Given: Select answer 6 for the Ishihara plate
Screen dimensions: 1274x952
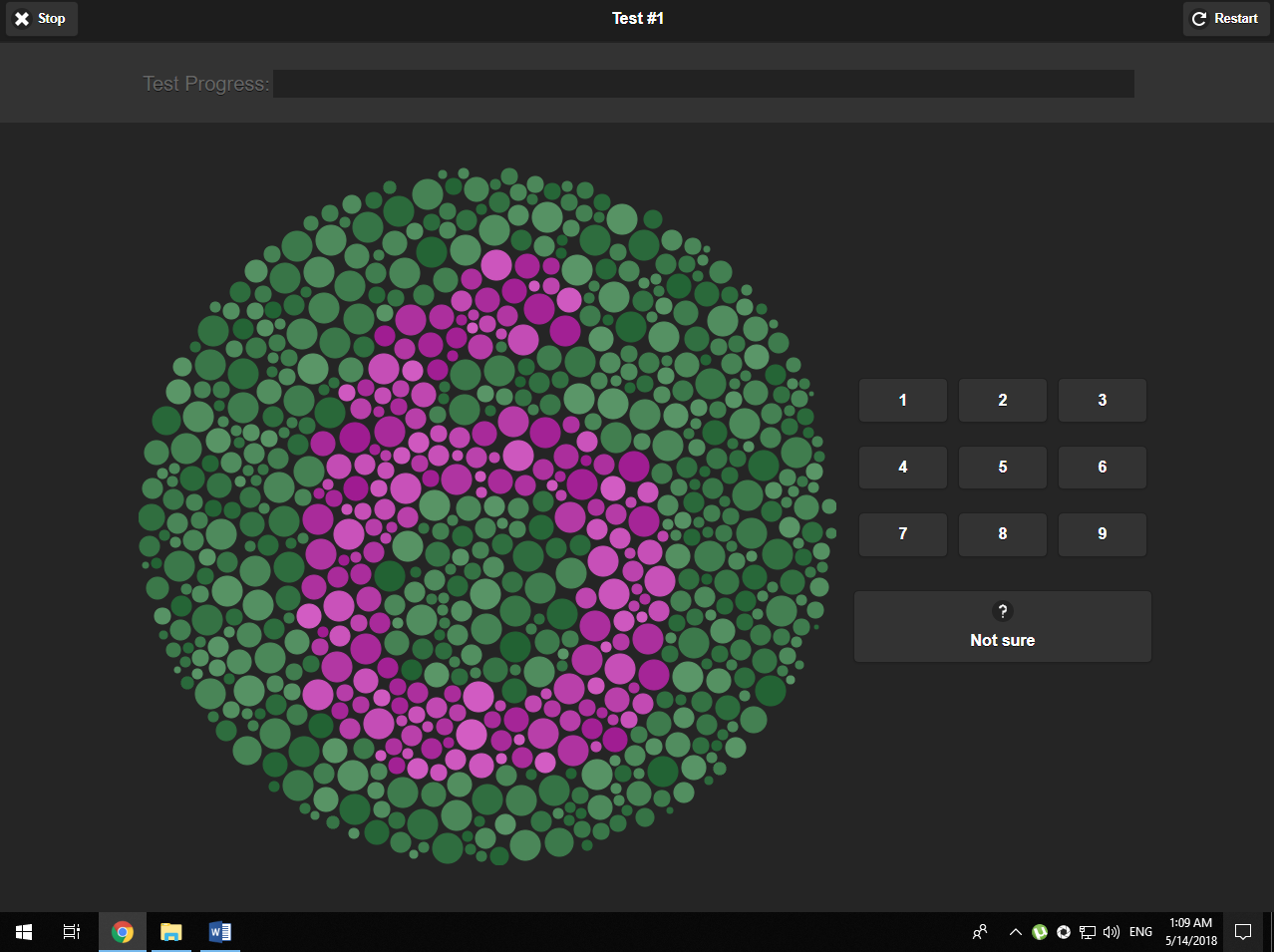Looking at the screenshot, I should [1102, 467].
